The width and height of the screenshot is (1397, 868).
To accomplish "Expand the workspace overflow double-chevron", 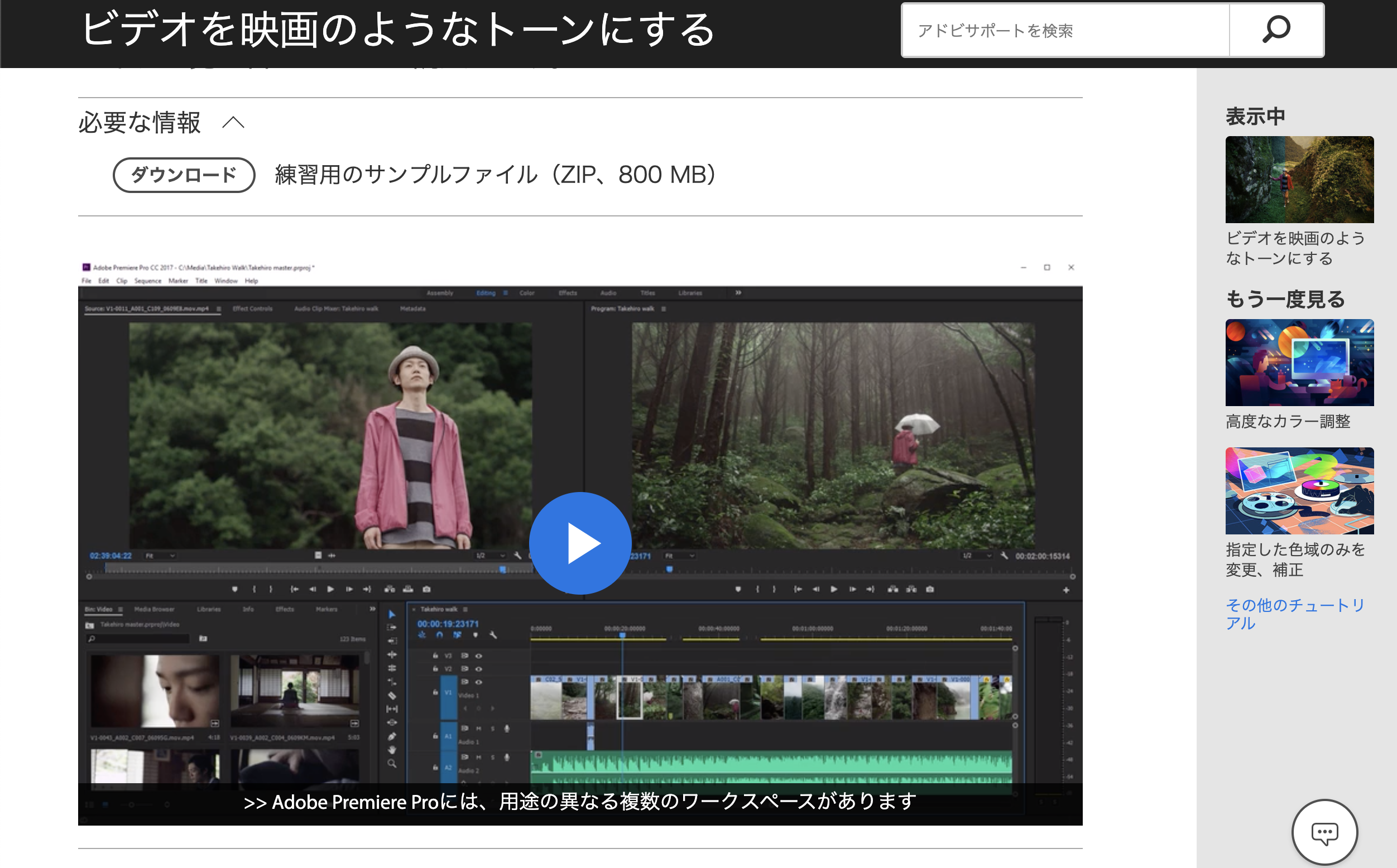I will [x=738, y=293].
